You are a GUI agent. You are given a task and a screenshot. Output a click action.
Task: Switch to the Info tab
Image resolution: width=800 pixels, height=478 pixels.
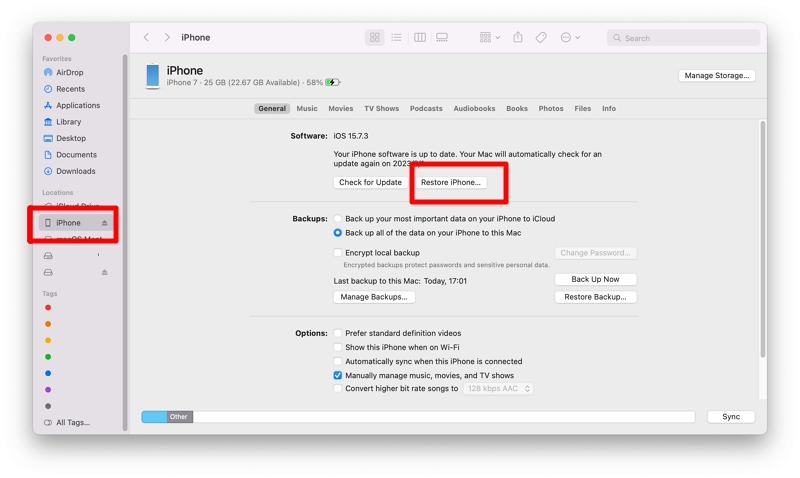609,108
